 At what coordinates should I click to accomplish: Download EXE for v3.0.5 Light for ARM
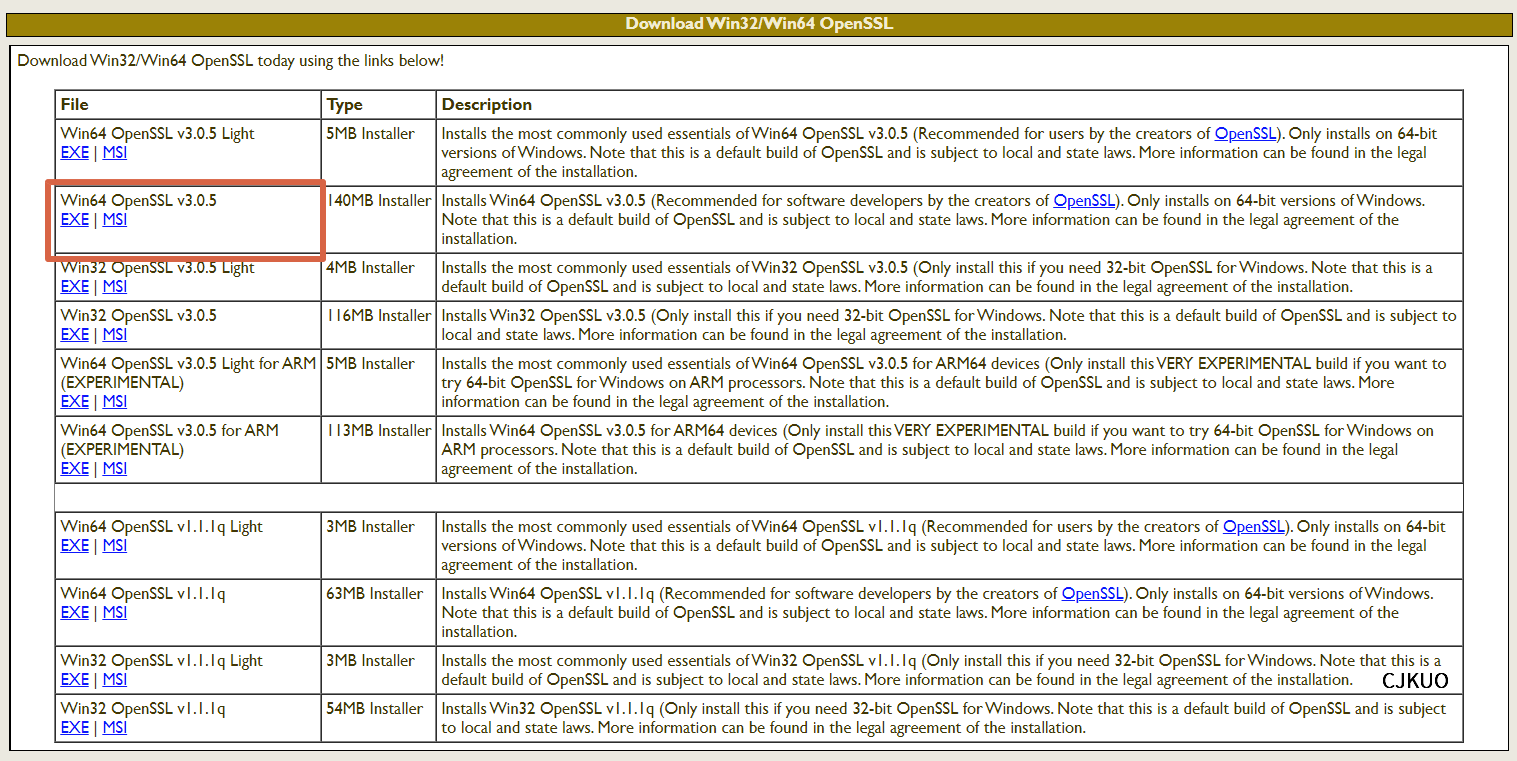coord(74,402)
